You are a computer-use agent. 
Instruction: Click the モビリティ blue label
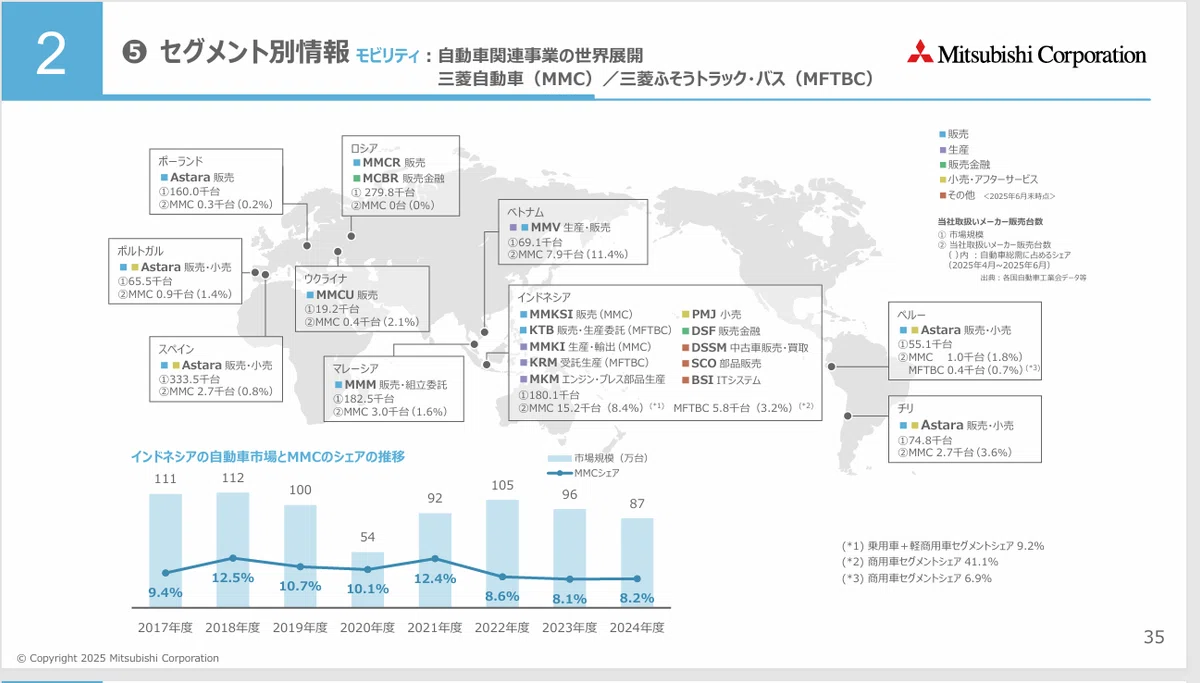[x=387, y=56]
